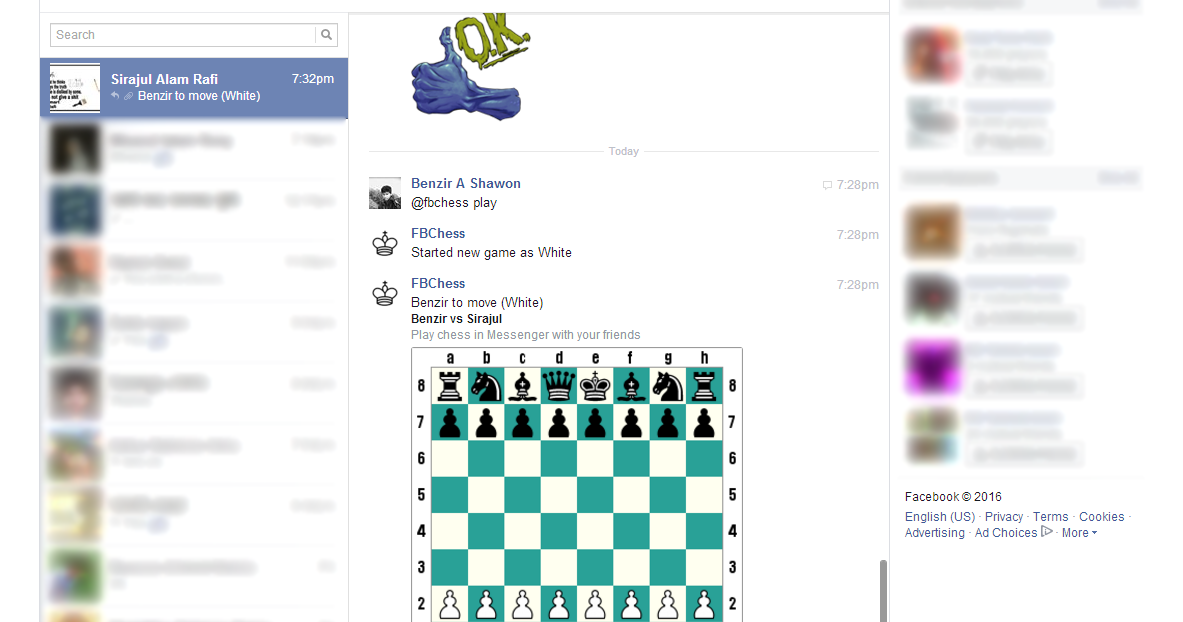Click 'Benzir vs Sirajul' game title
Screen dimensions: 1183x622
click(x=456, y=319)
